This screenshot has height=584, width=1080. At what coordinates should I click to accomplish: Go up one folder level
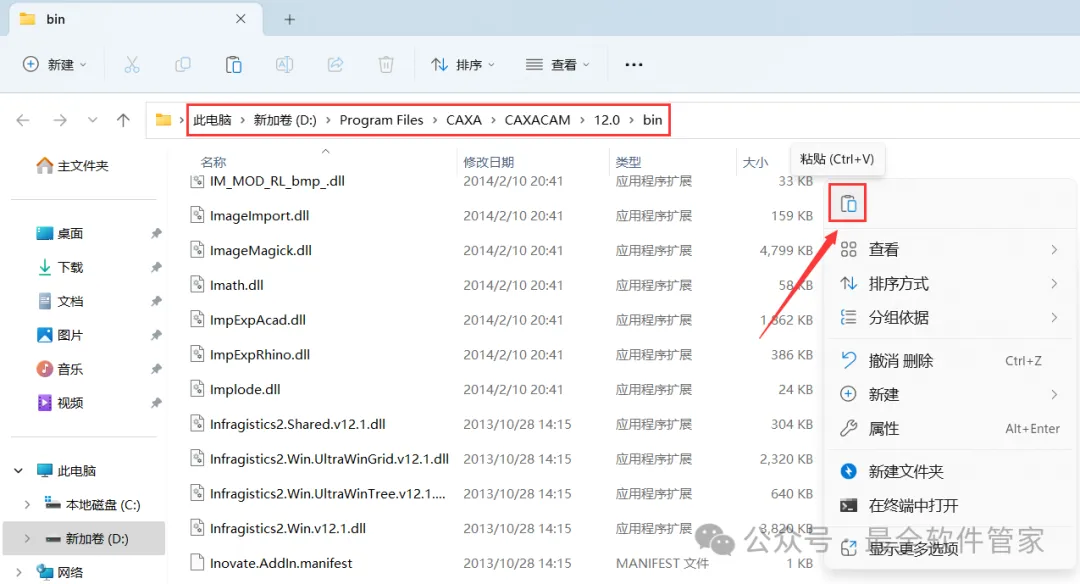(123, 121)
